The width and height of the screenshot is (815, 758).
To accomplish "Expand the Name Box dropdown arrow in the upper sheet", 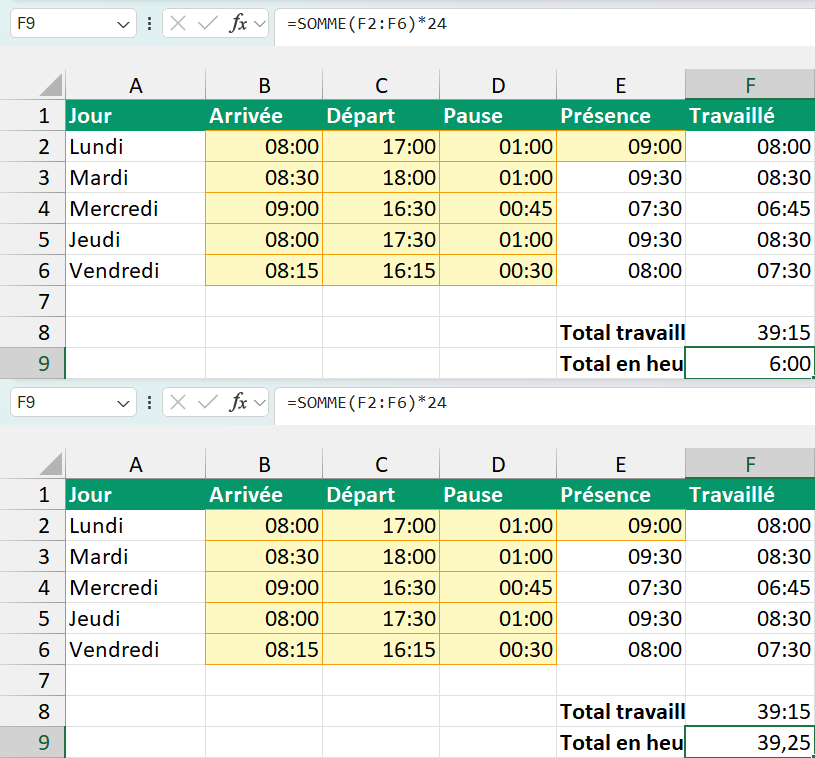I will coord(123,24).
